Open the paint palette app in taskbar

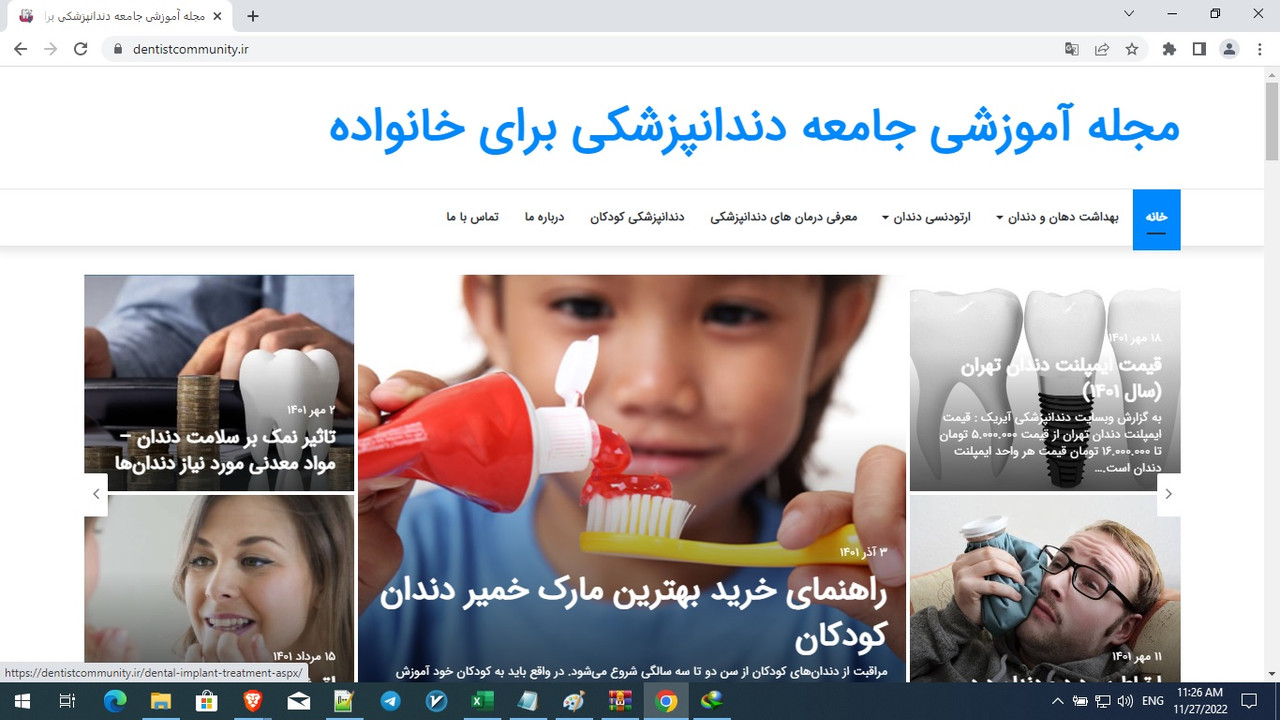574,701
